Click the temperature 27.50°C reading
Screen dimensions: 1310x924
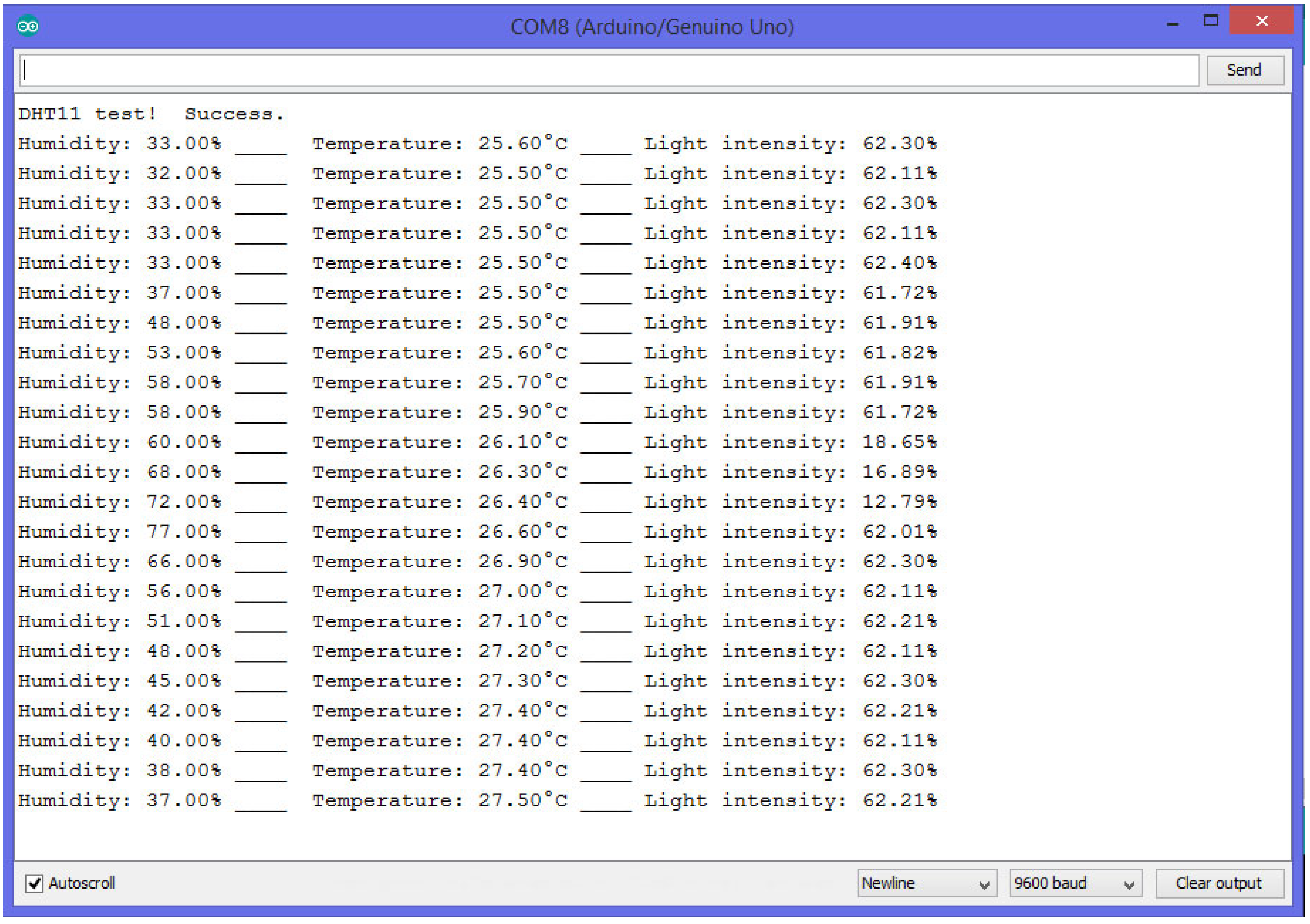(x=522, y=800)
